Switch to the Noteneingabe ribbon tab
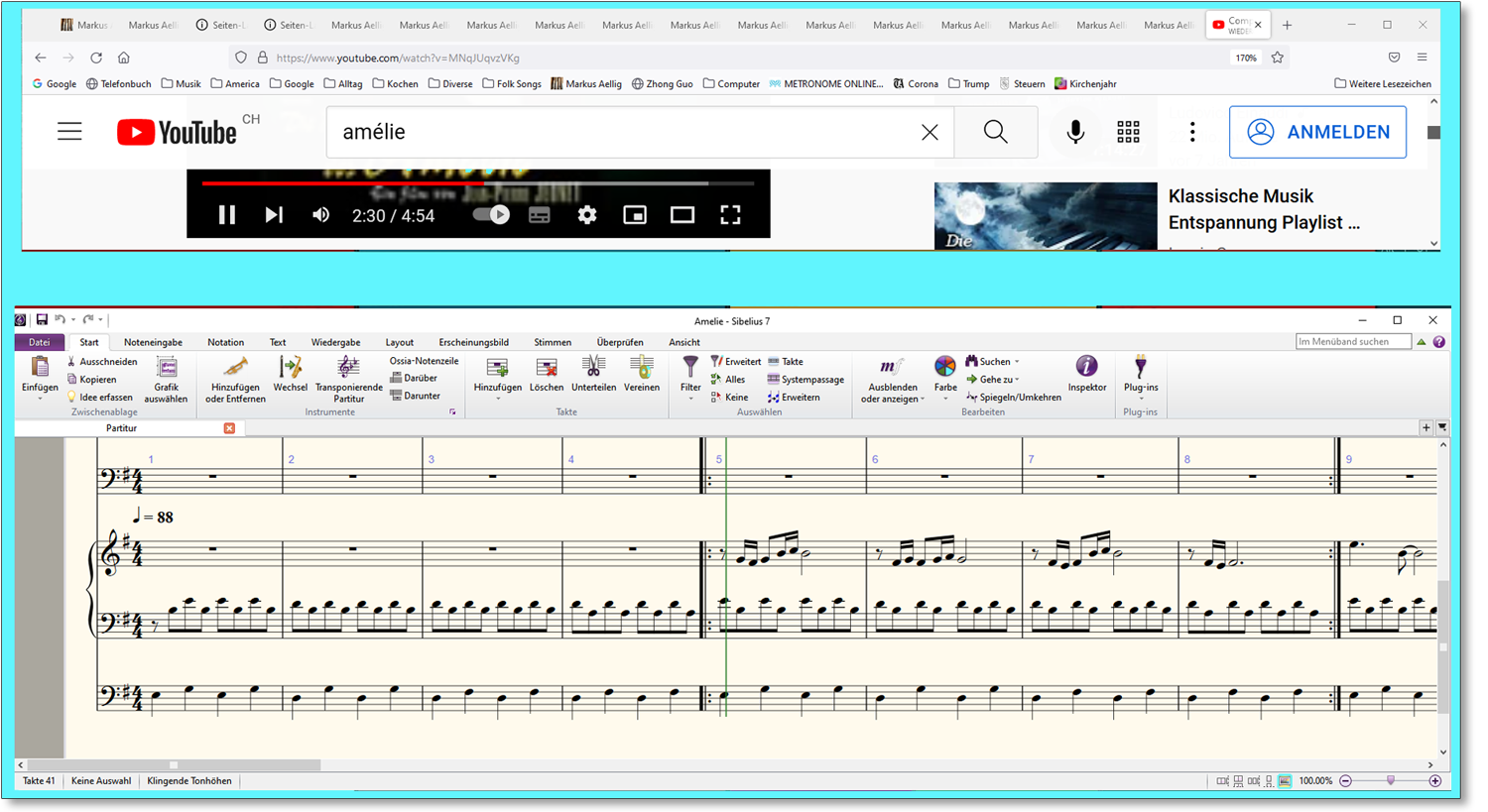Viewport: 1488px width, 812px height. pos(153,342)
